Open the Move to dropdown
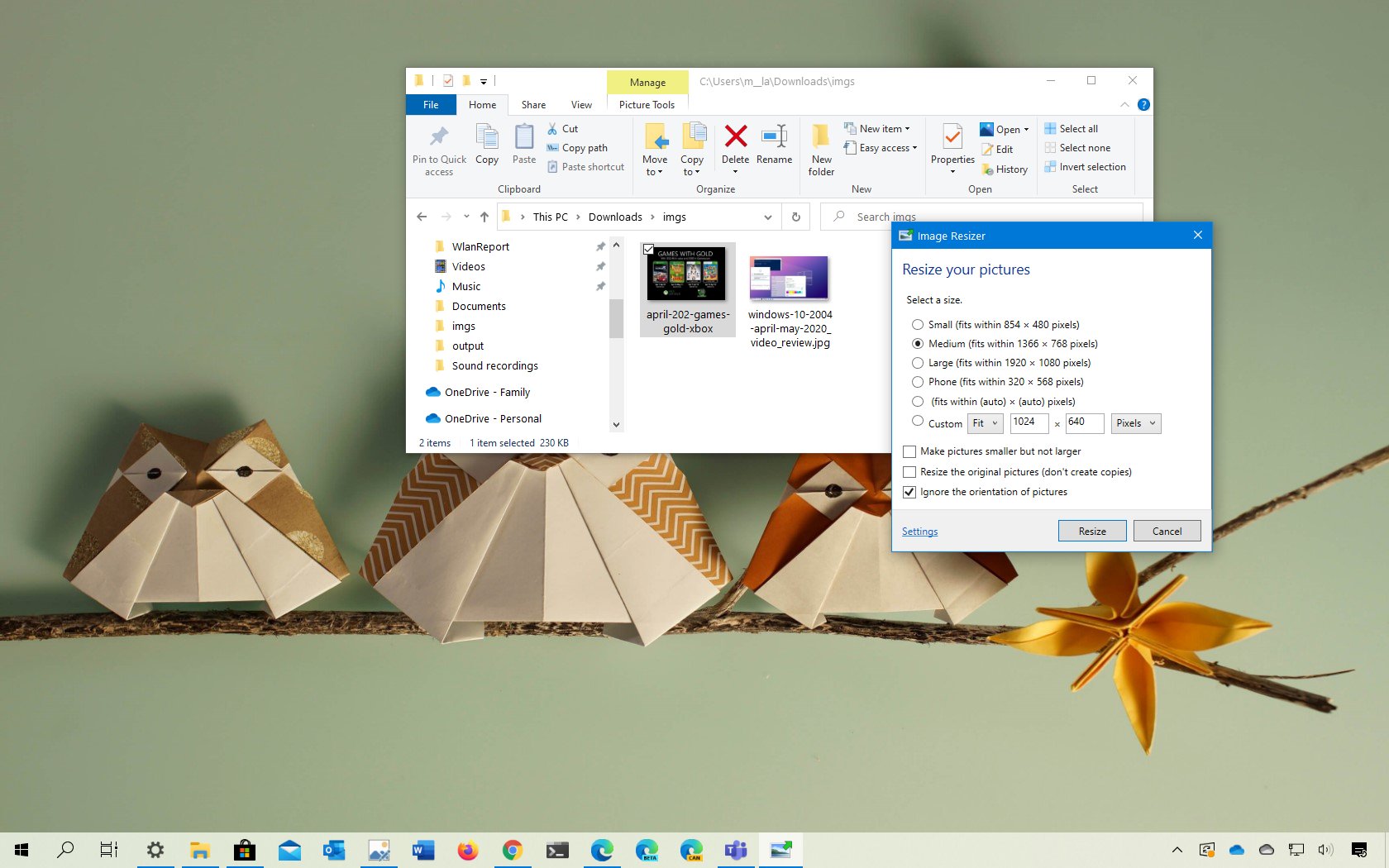The height and width of the screenshot is (868, 1389). (x=656, y=149)
